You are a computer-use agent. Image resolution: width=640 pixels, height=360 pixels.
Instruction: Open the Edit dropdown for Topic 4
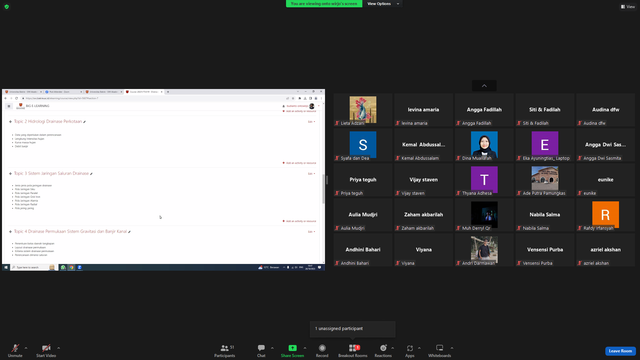tap(311, 231)
